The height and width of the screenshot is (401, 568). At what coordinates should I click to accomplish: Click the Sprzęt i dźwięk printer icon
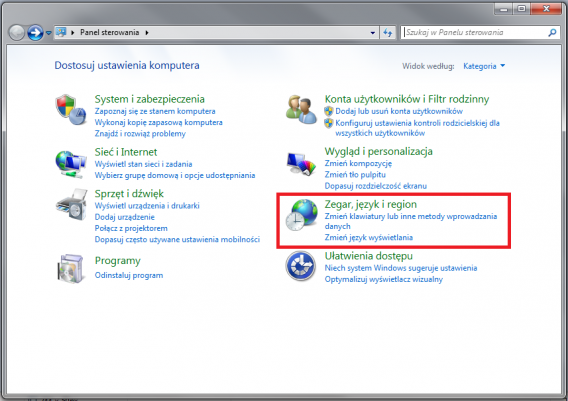(71, 204)
